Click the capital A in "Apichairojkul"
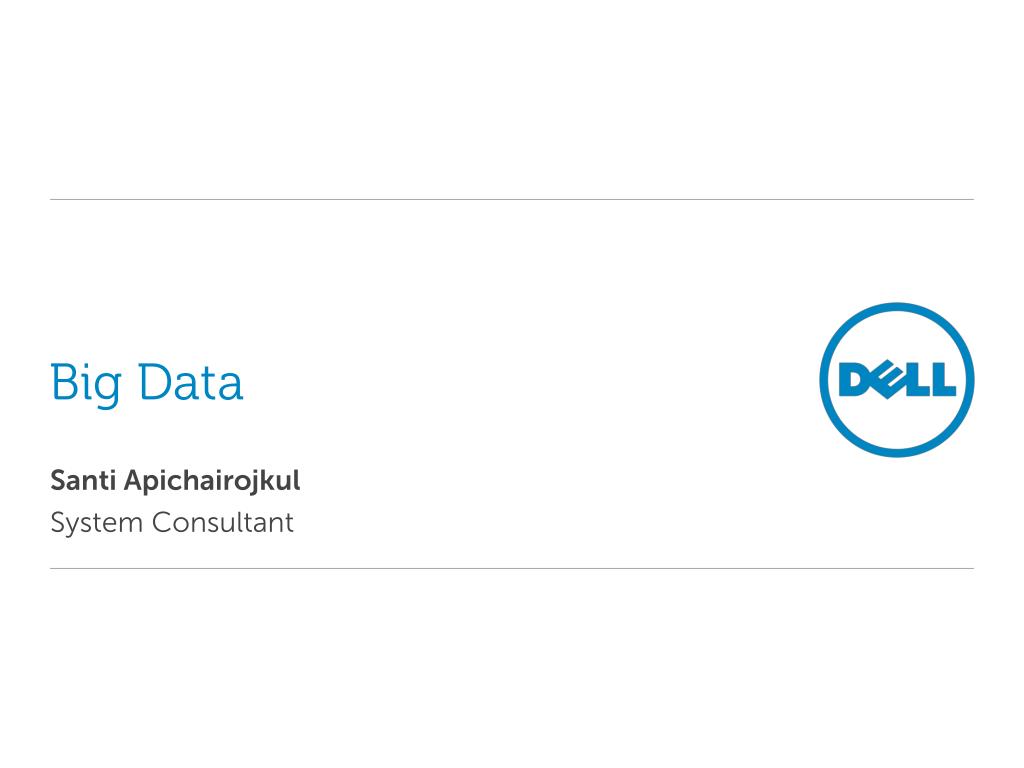Image resolution: width=1024 pixels, height=768 pixels. click(132, 481)
